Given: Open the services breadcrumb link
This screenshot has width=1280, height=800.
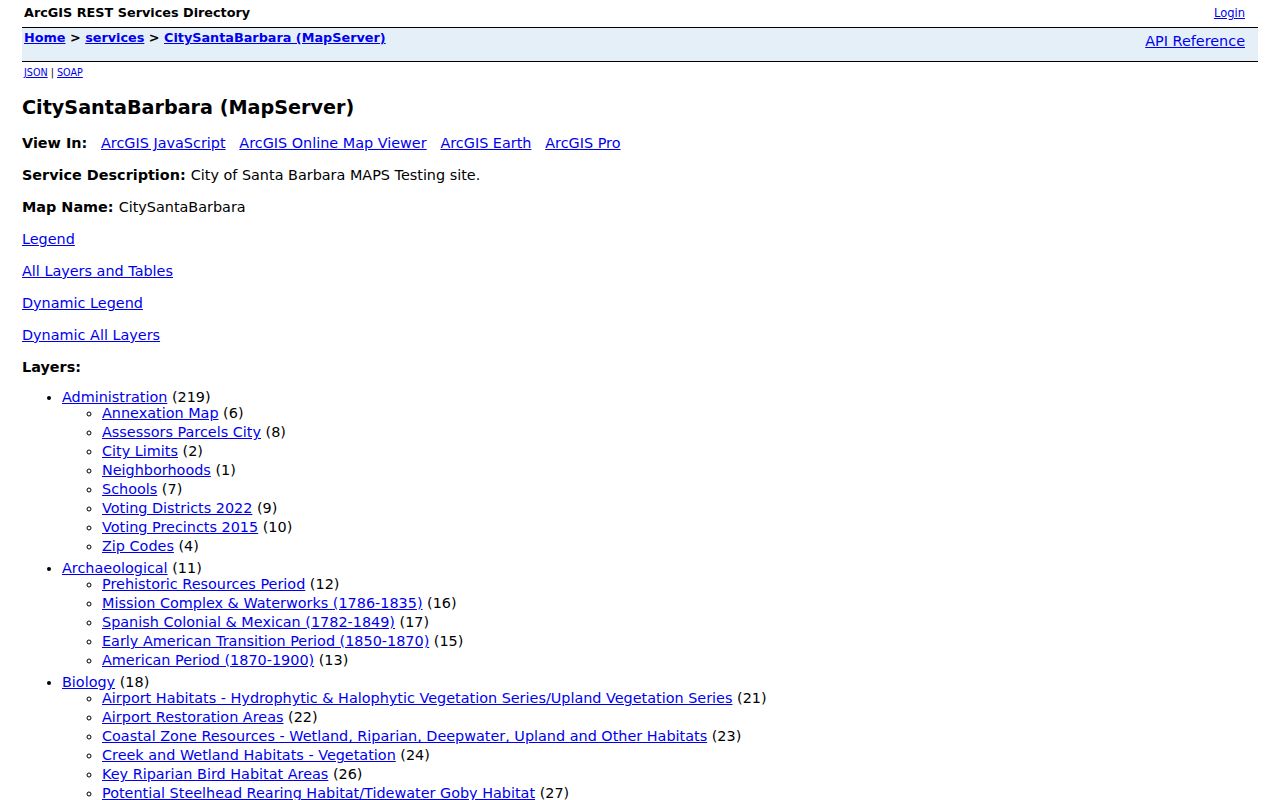Looking at the screenshot, I should [x=115, y=38].
